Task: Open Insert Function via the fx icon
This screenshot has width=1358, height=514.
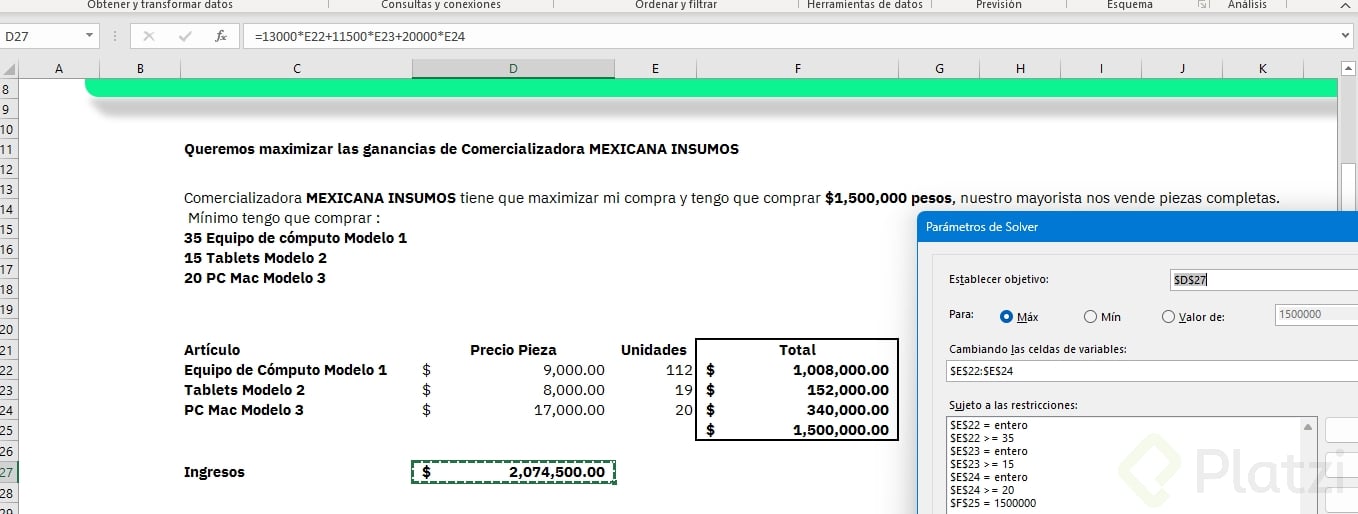Action: pyautogui.click(x=221, y=36)
